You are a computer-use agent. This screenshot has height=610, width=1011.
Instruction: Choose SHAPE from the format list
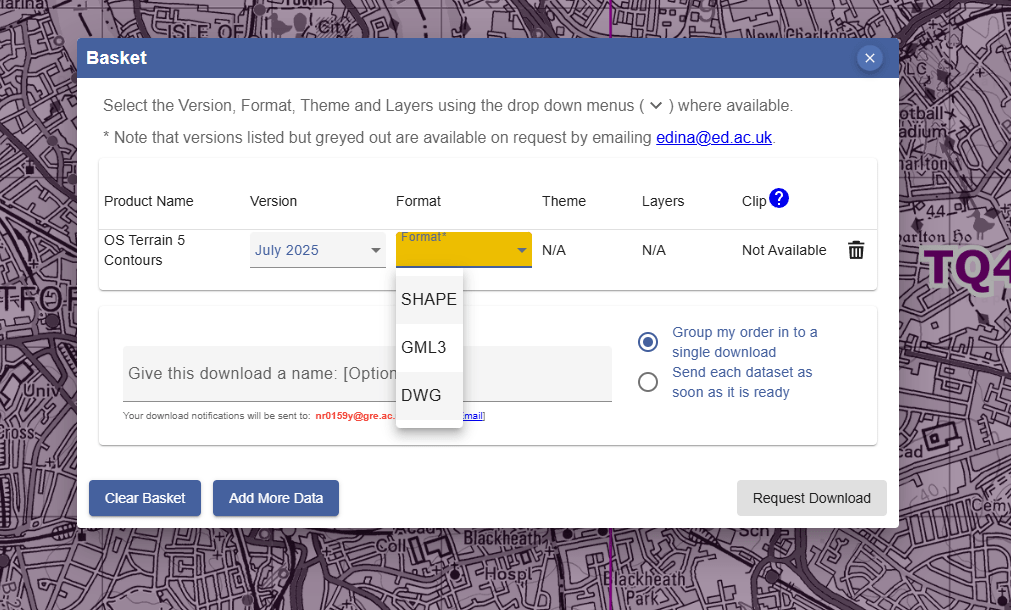tap(429, 299)
